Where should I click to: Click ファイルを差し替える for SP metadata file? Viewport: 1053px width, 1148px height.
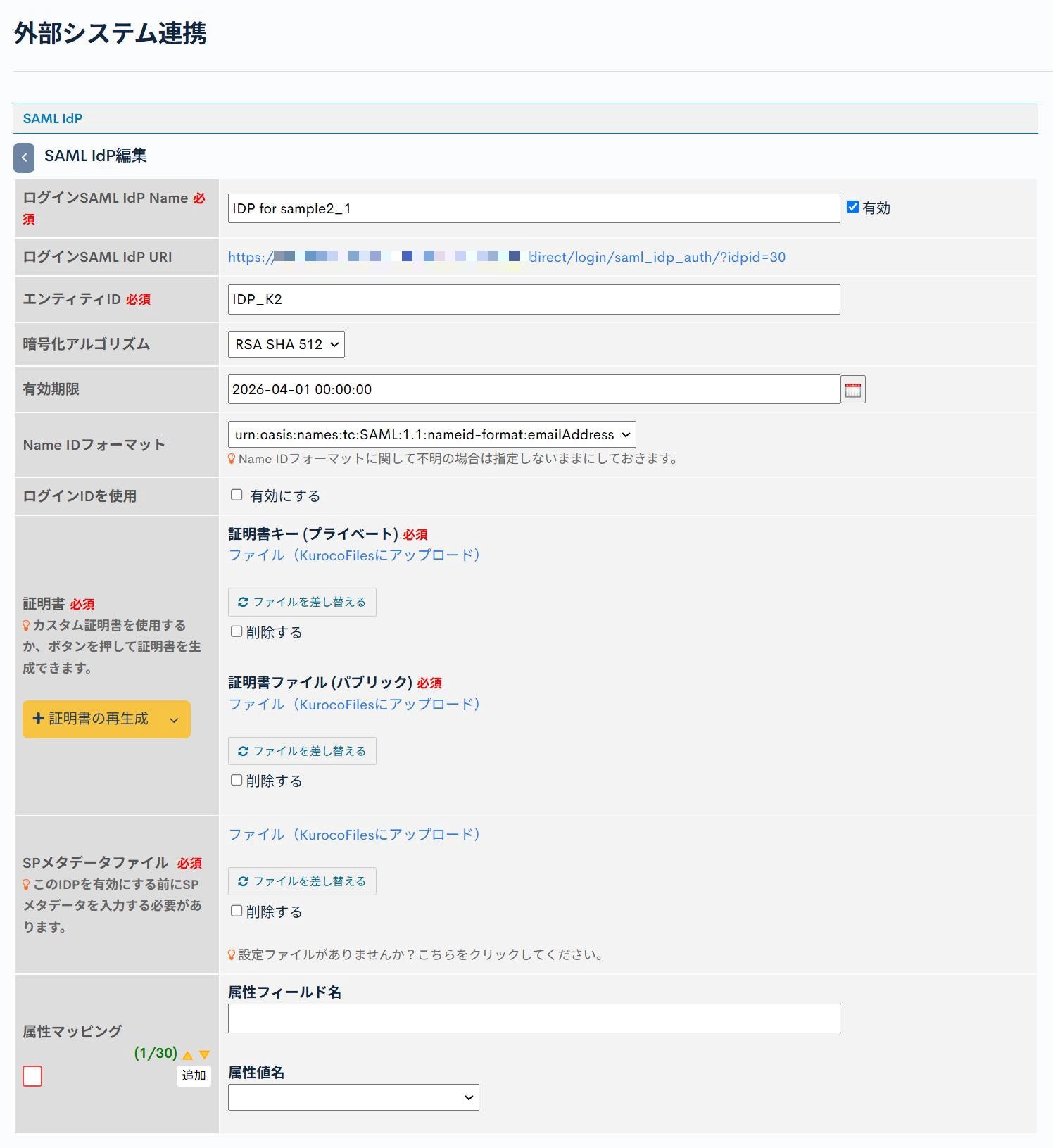click(302, 882)
